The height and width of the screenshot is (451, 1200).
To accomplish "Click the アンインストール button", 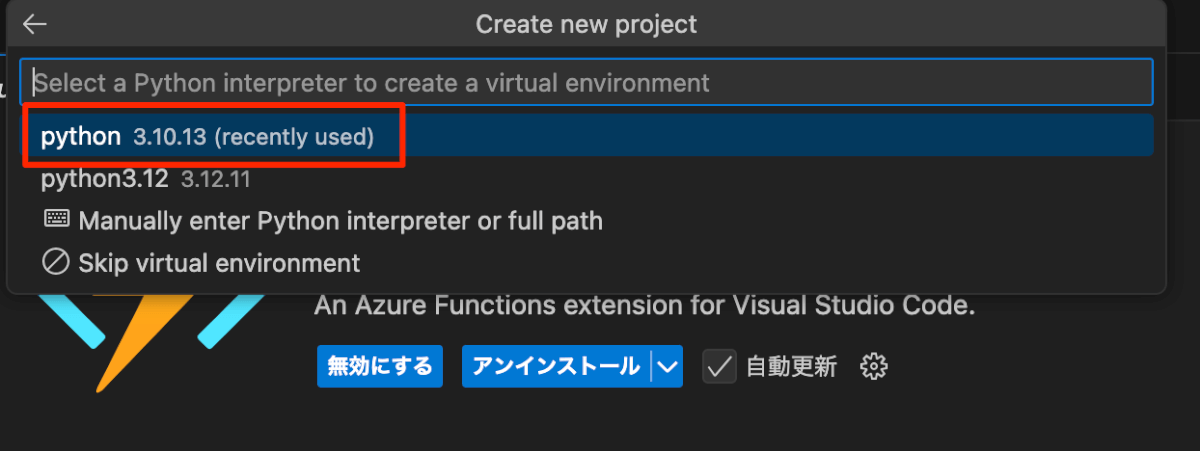I will click(555, 367).
